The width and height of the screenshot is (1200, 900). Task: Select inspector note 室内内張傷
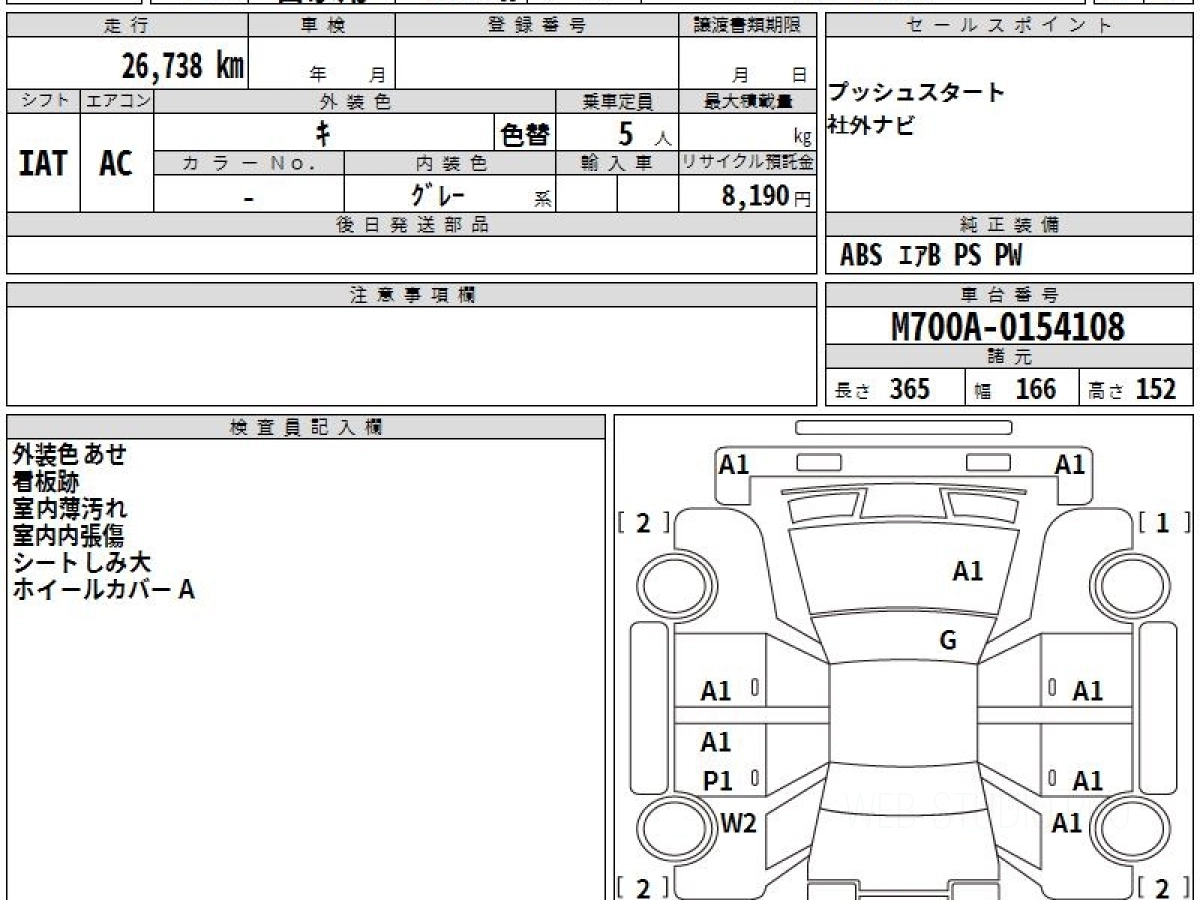tap(69, 536)
